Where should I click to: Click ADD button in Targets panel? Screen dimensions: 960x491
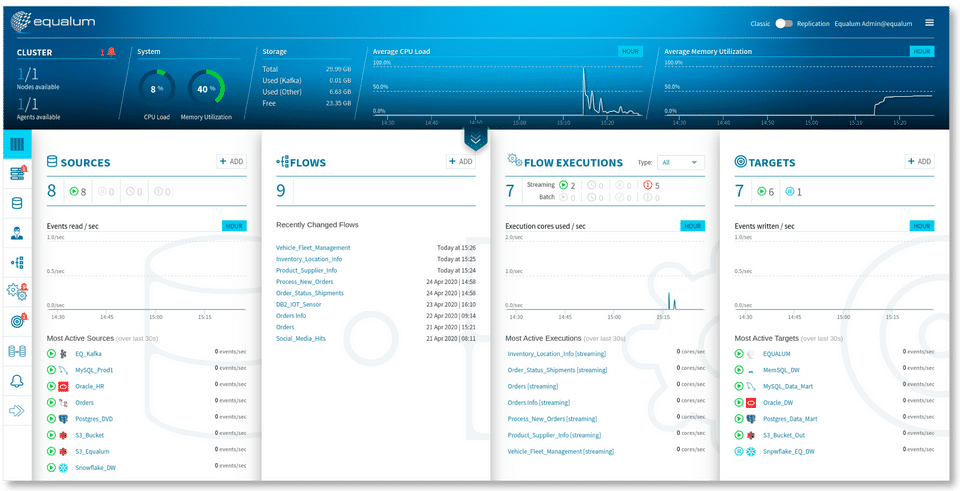920,162
